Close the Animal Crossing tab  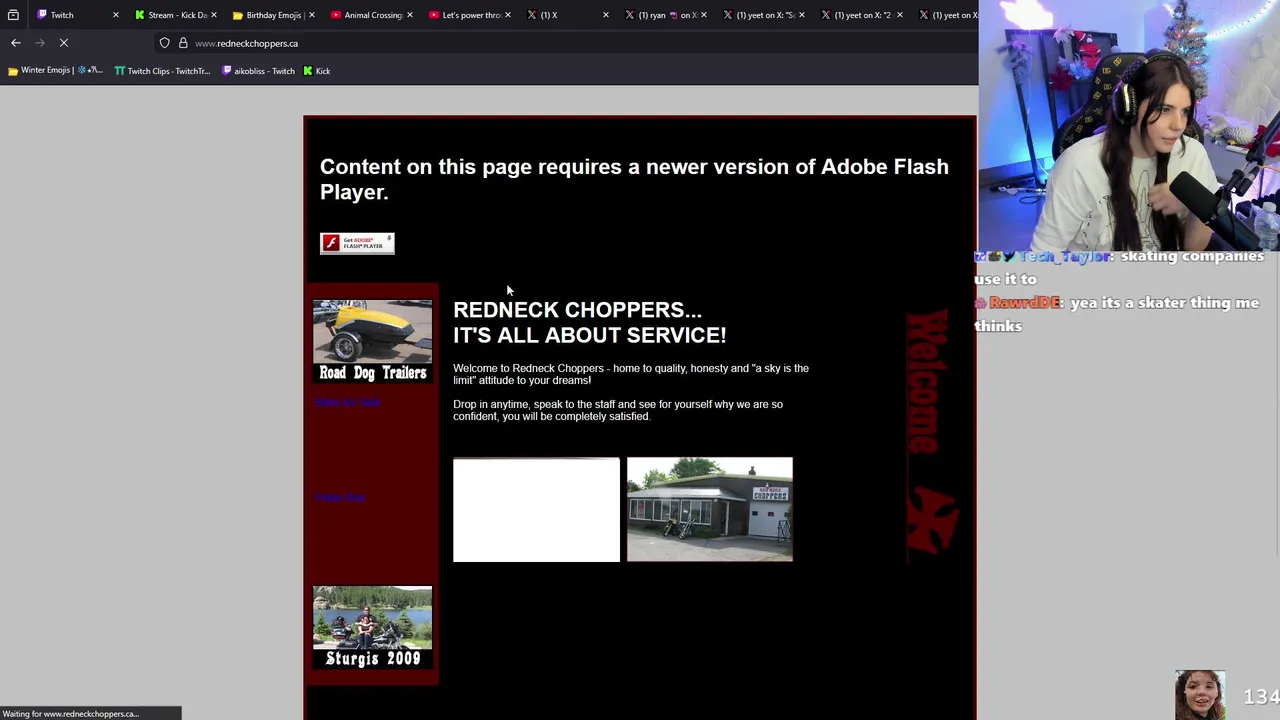coord(410,15)
